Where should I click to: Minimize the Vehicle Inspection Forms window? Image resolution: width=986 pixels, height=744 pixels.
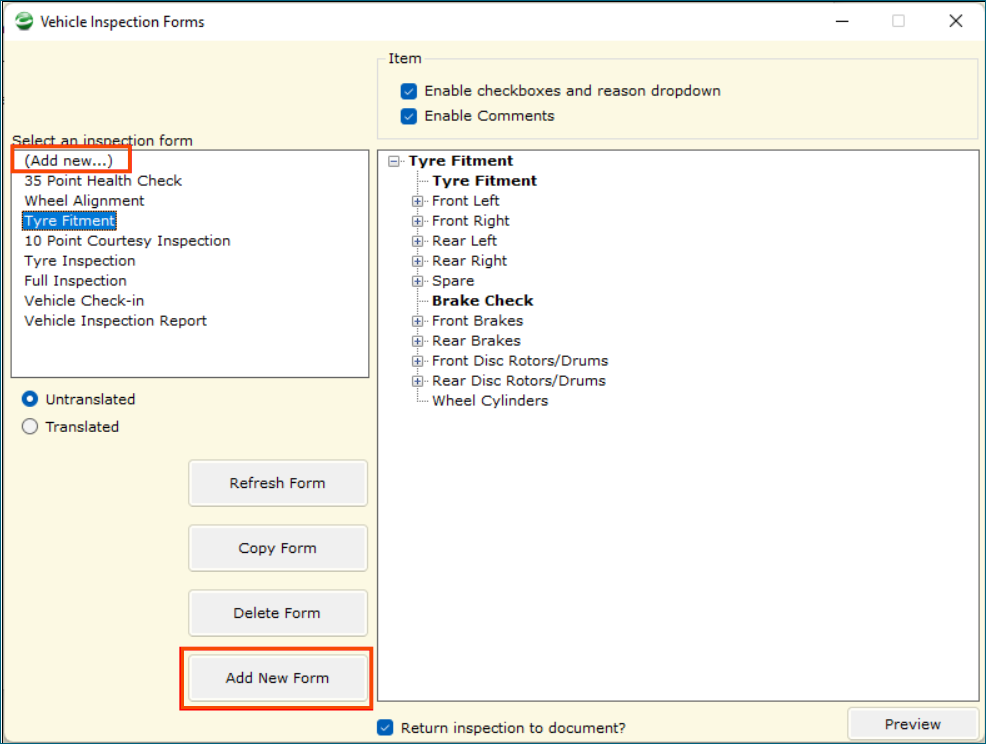[x=842, y=21]
